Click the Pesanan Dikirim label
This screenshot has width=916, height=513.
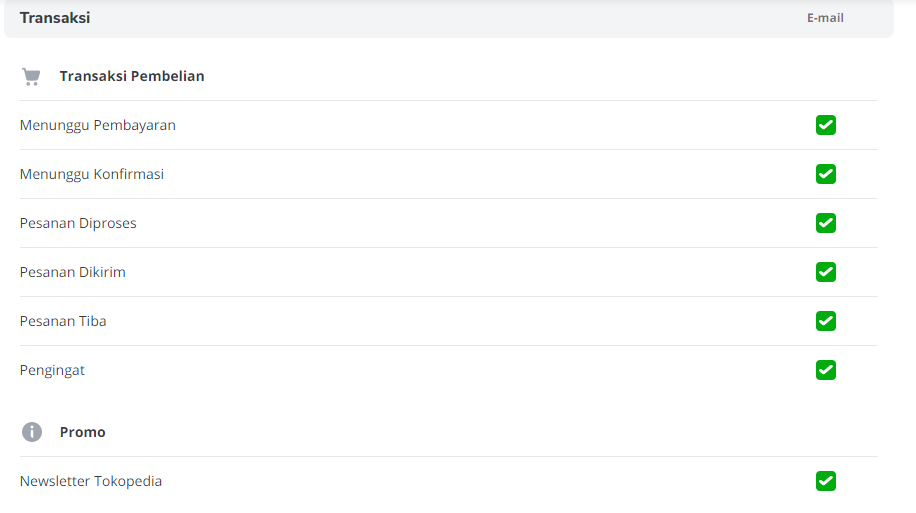pyautogui.click(x=72, y=272)
